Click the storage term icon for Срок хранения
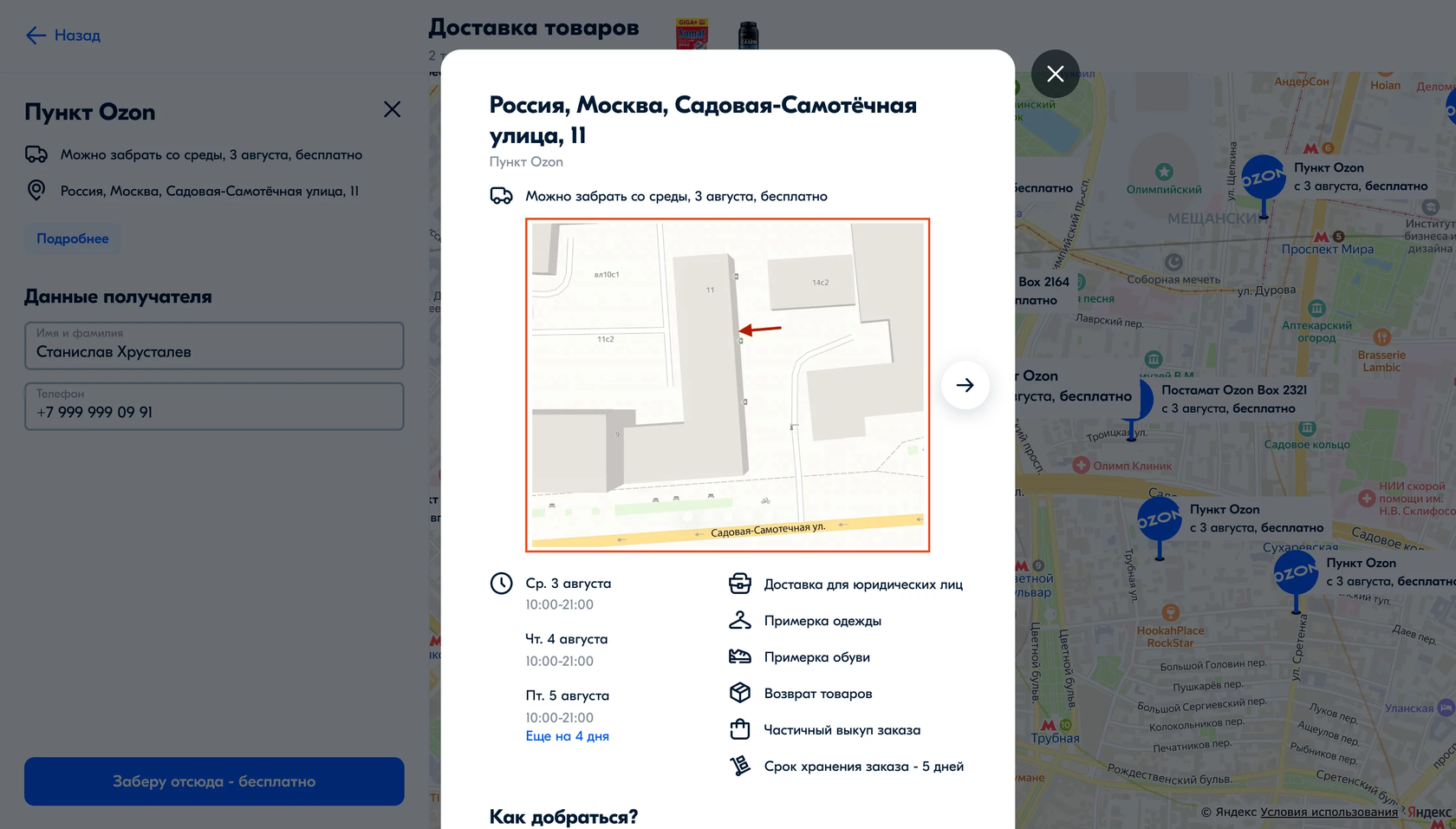The height and width of the screenshot is (829, 1456). 739,766
